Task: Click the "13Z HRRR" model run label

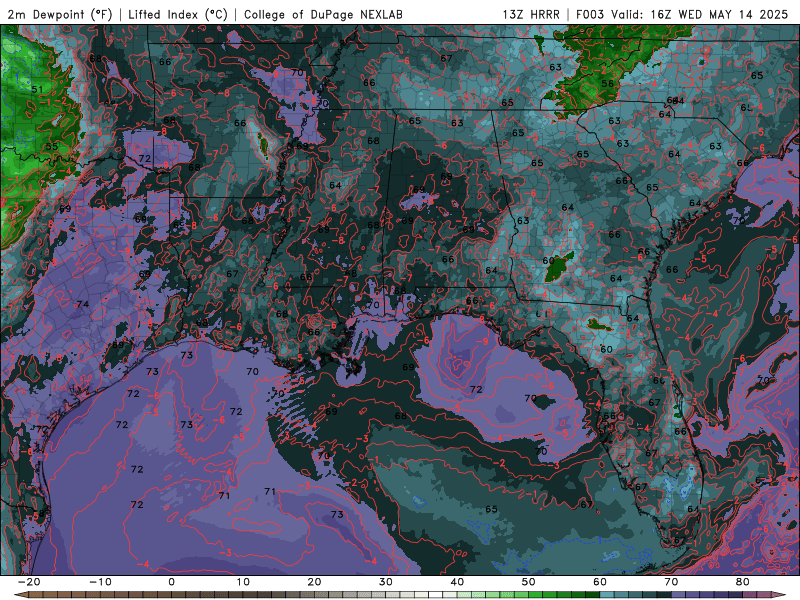Action: pyautogui.click(x=531, y=14)
